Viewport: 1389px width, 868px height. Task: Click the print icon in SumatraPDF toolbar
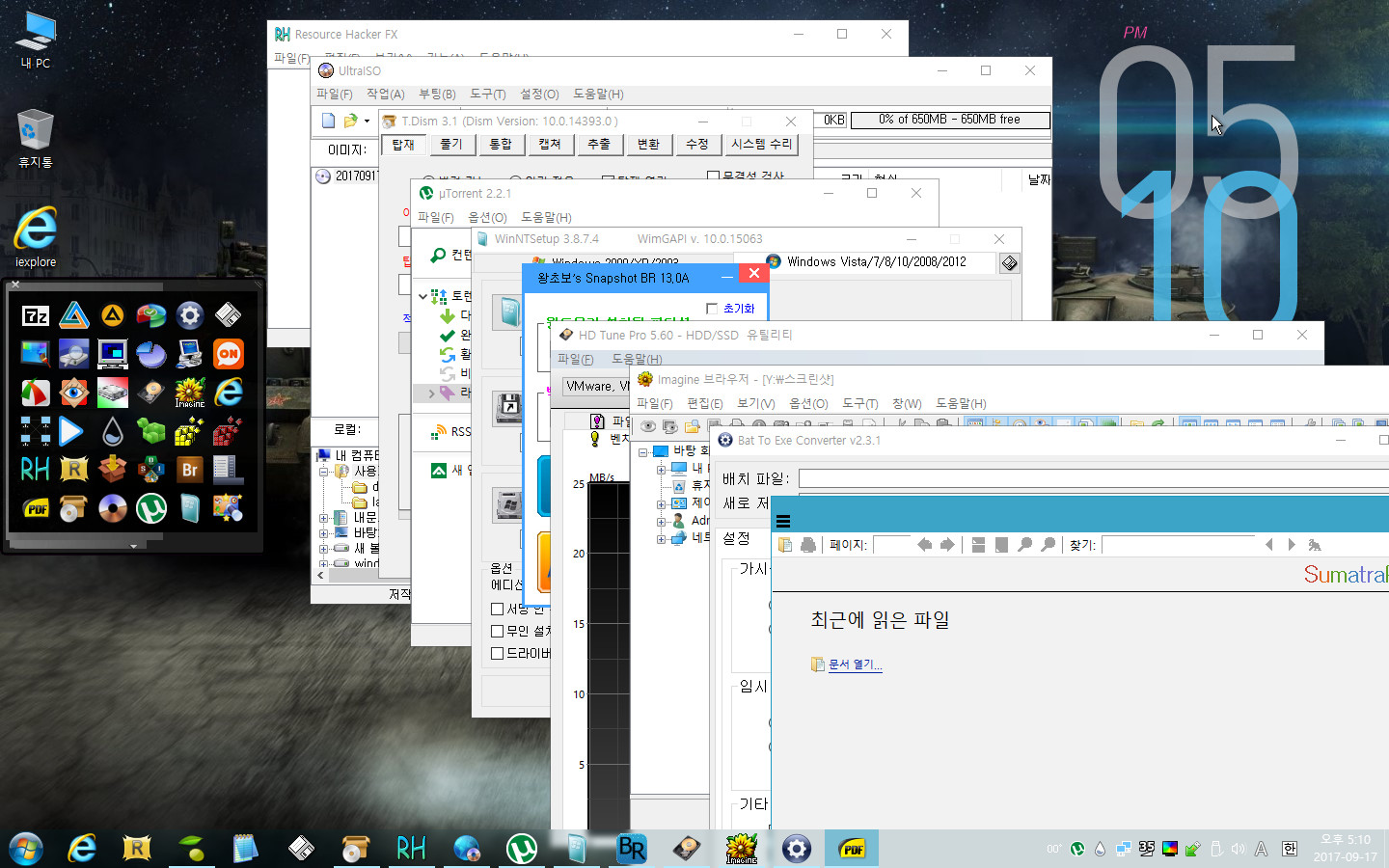coord(808,545)
